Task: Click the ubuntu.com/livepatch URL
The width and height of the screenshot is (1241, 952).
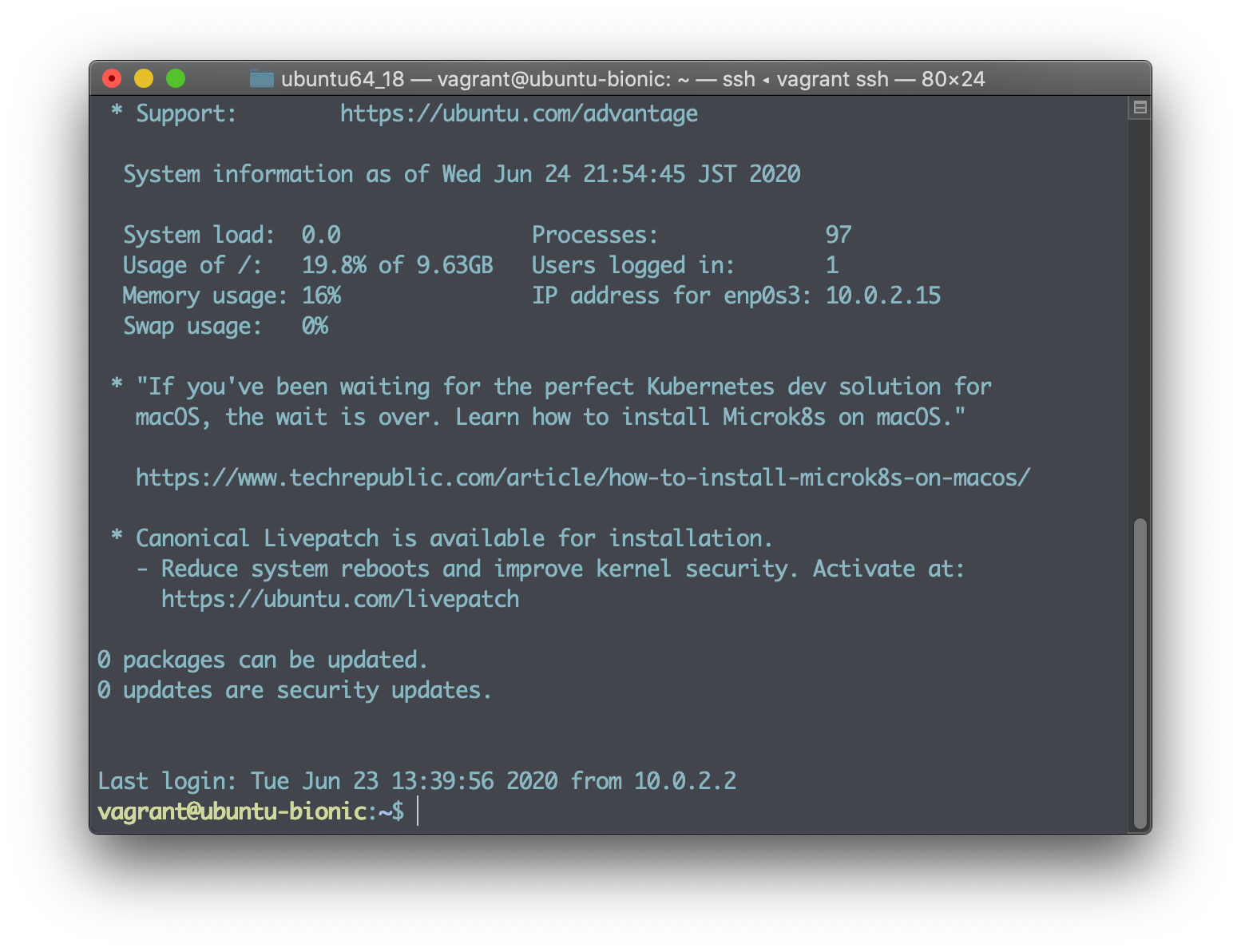Action: click(x=340, y=599)
